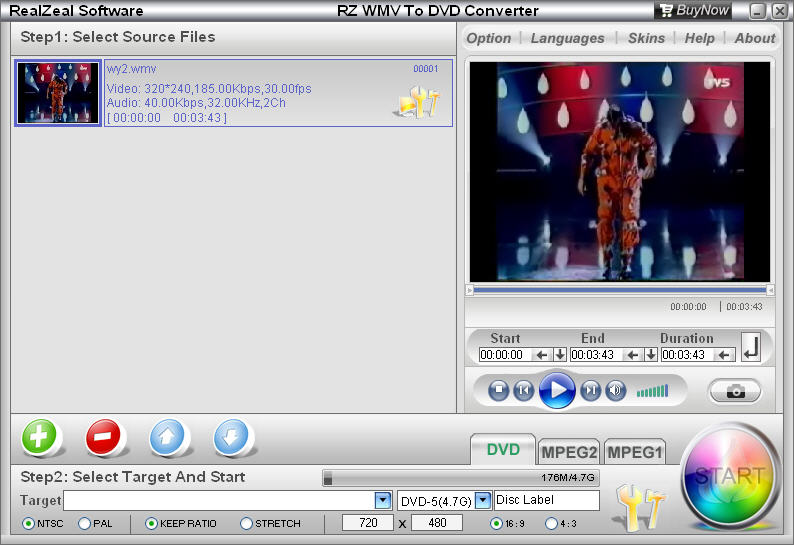The image size is (794, 545).
Task: Open settings tools icon on wy2.wmv row
Action: coord(418,102)
